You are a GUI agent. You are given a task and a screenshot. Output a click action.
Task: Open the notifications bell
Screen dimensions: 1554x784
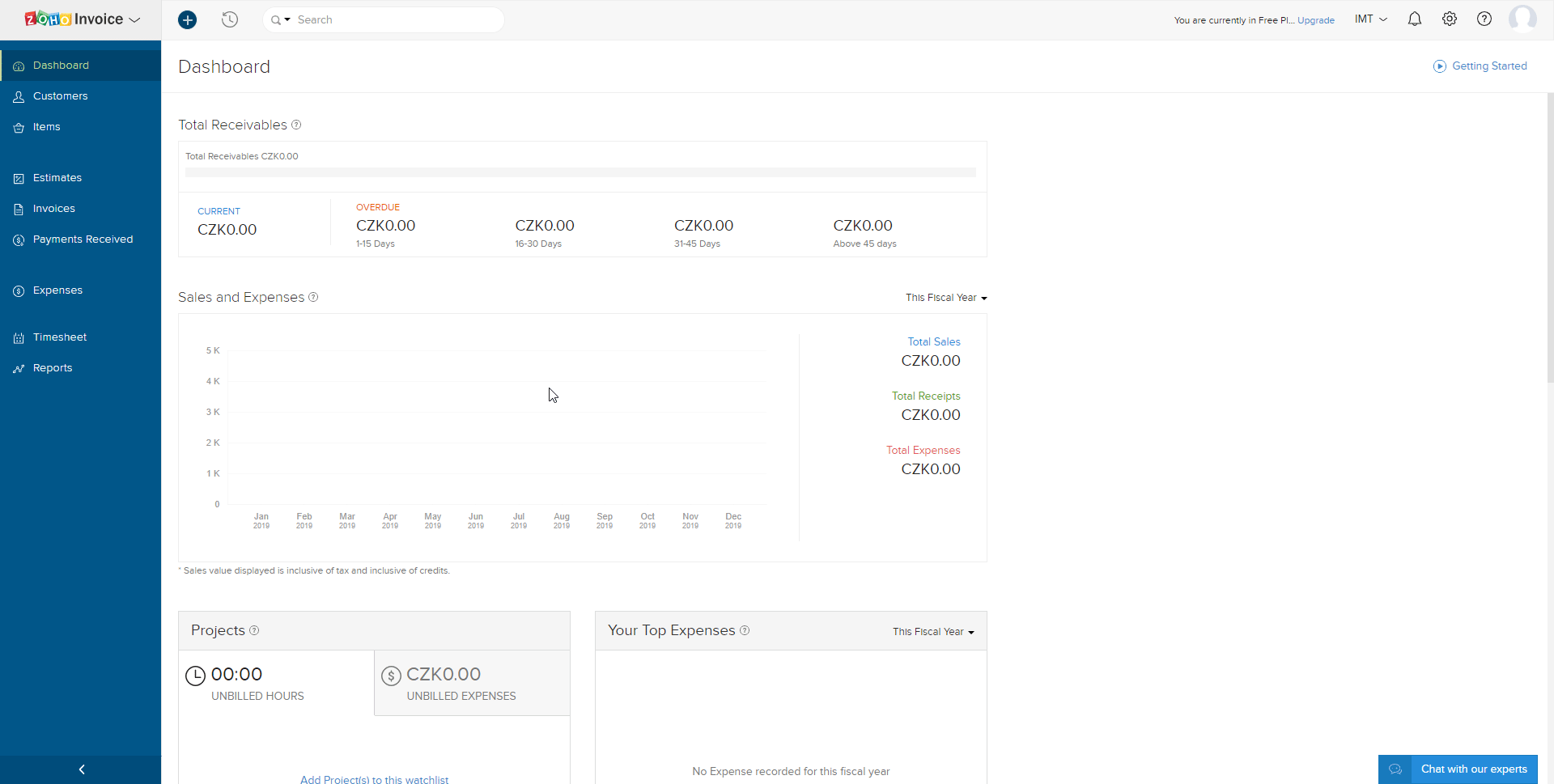click(1414, 19)
